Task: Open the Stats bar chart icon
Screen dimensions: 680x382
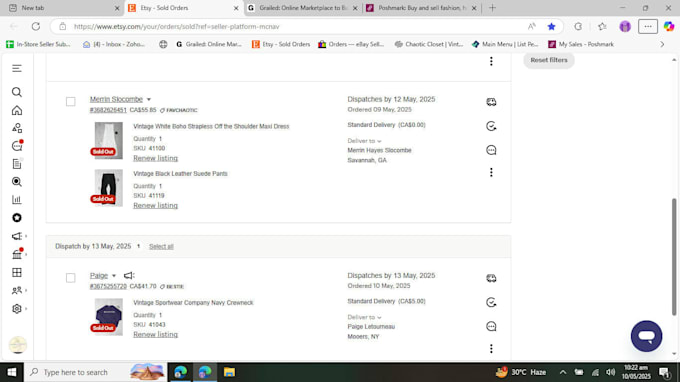Action: 16,200
